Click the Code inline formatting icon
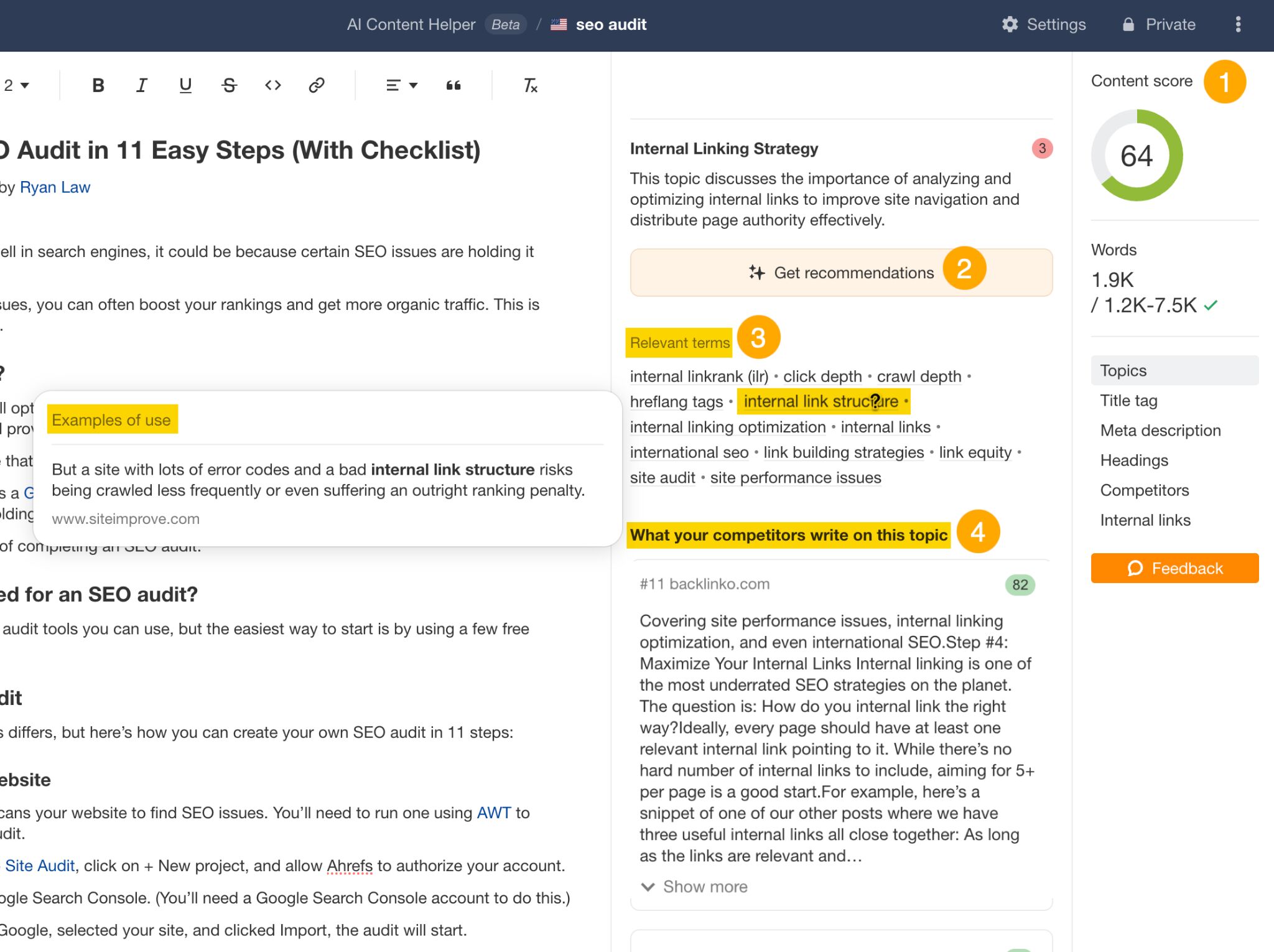Image resolution: width=1274 pixels, height=952 pixels. [273, 85]
